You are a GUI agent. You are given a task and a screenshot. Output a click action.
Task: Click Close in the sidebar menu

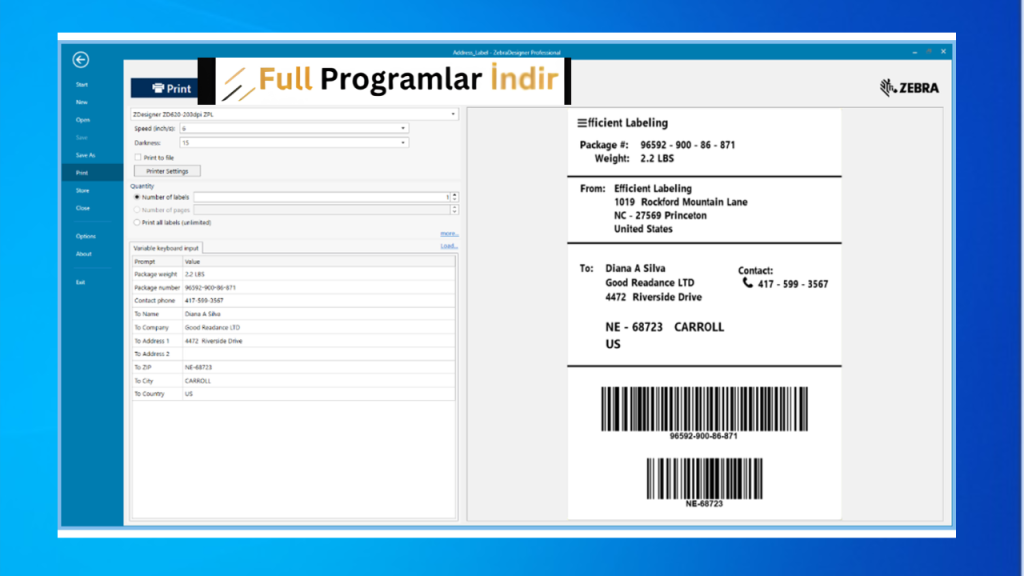[83, 208]
